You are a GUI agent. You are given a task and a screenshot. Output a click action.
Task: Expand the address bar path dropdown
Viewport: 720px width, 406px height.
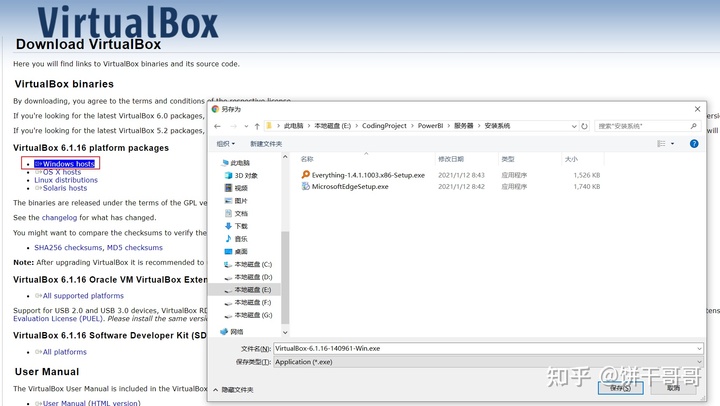pos(574,126)
